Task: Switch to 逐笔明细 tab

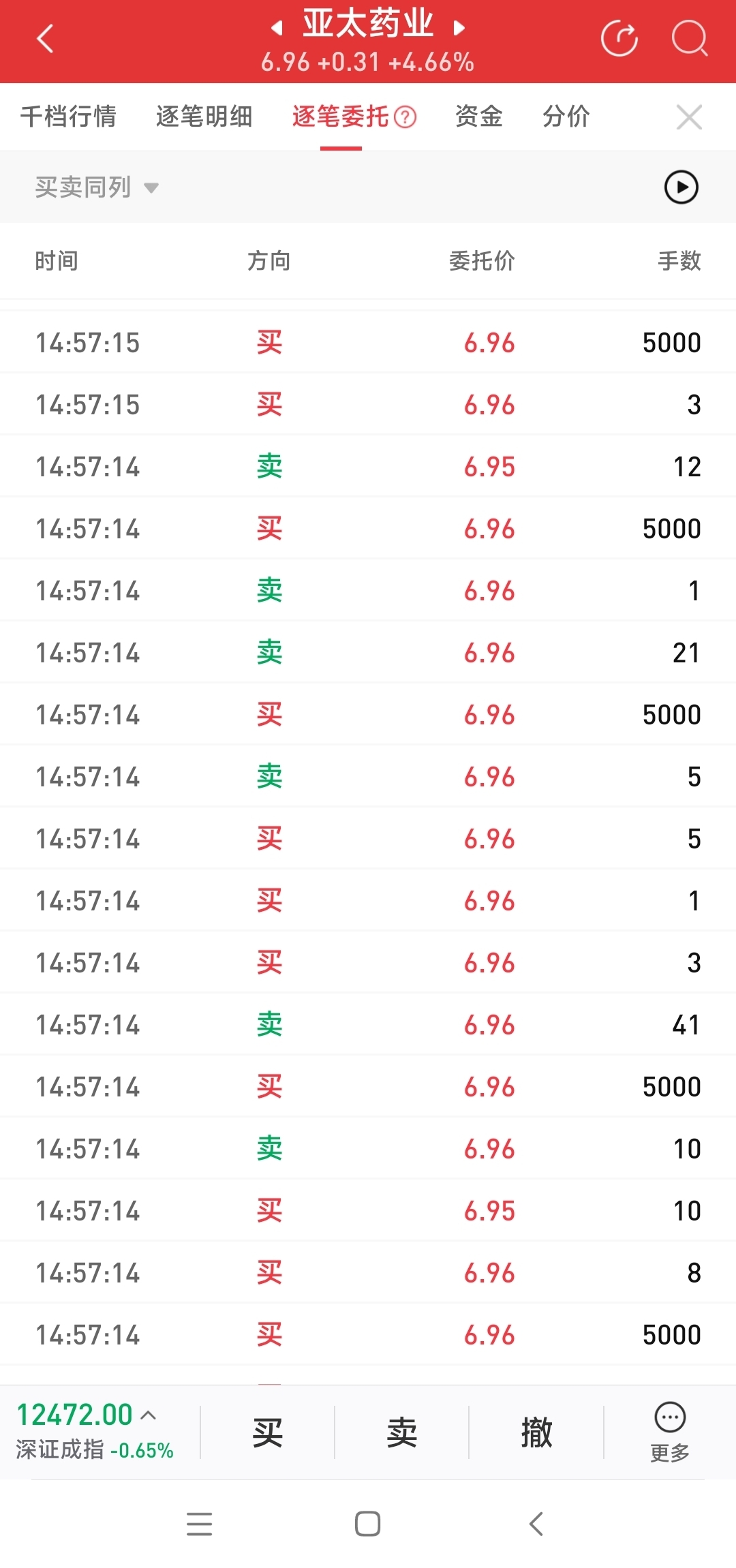Action: [204, 117]
